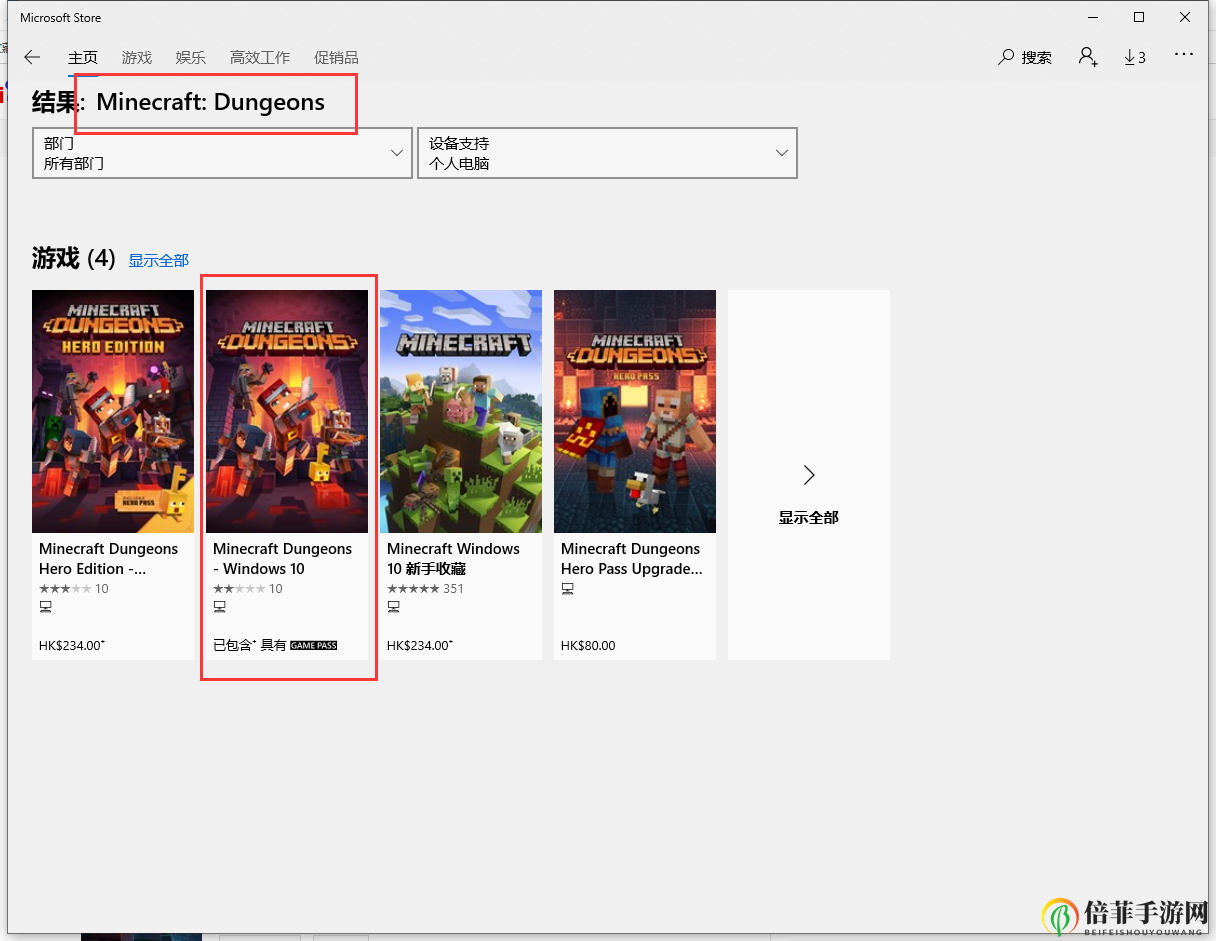Click star rating under Minecraft Windows 10

click(x=412, y=589)
